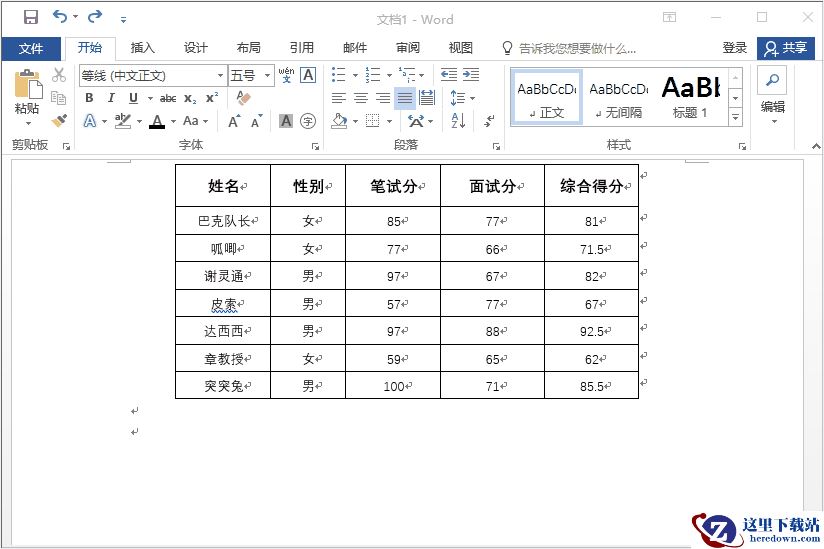Screen dimensions: 824x549
Task: Switch to the 引用 tab
Action: point(302,48)
